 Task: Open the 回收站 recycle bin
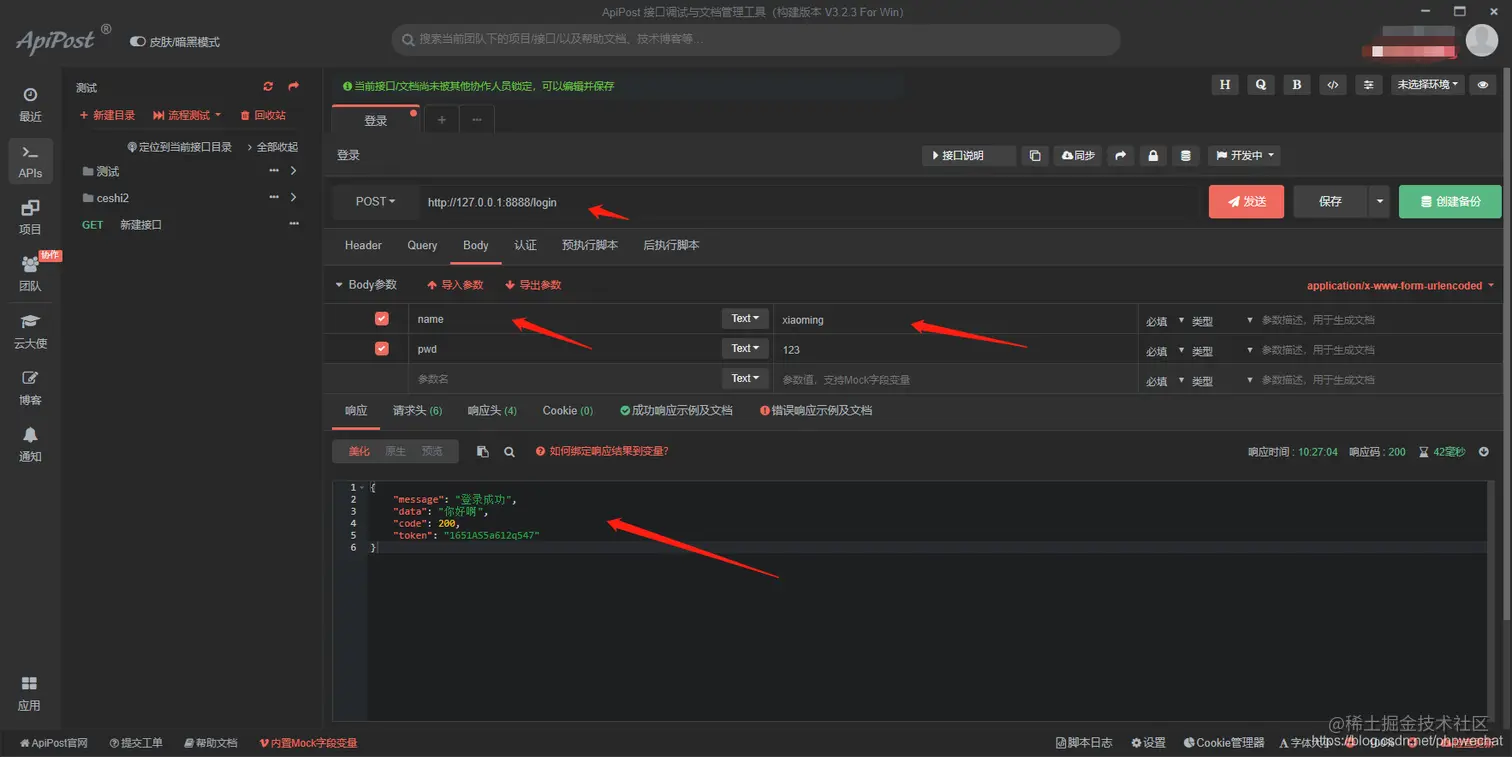(x=263, y=116)
